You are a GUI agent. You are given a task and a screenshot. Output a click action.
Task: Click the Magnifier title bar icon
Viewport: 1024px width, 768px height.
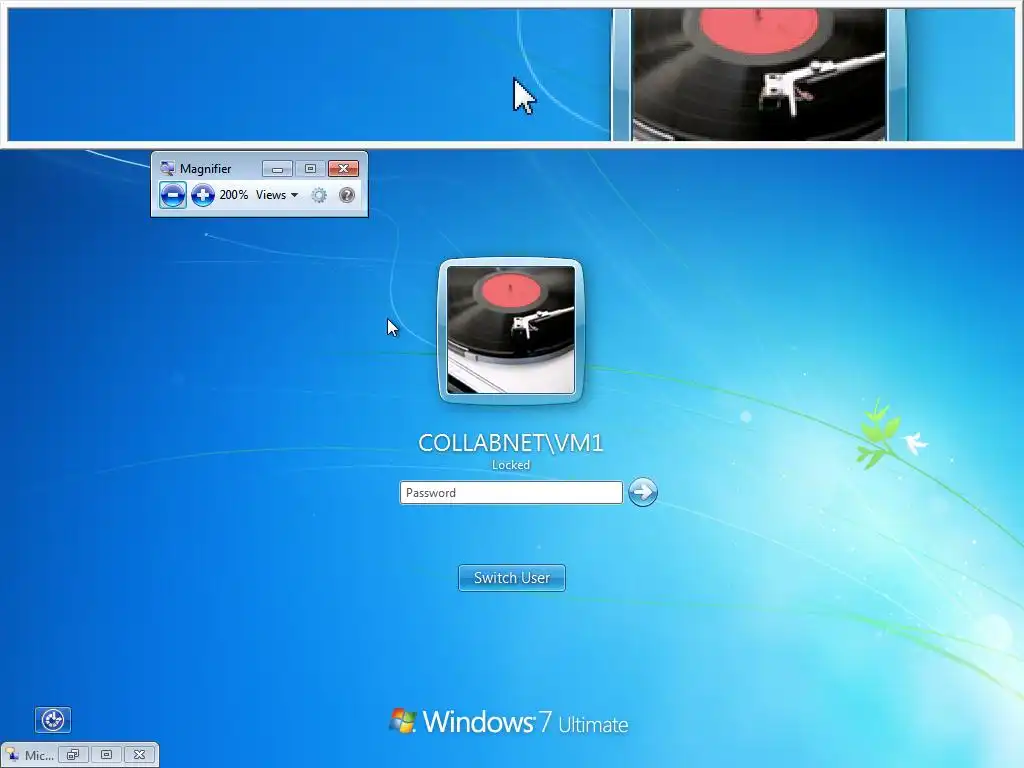coord(167,168)
